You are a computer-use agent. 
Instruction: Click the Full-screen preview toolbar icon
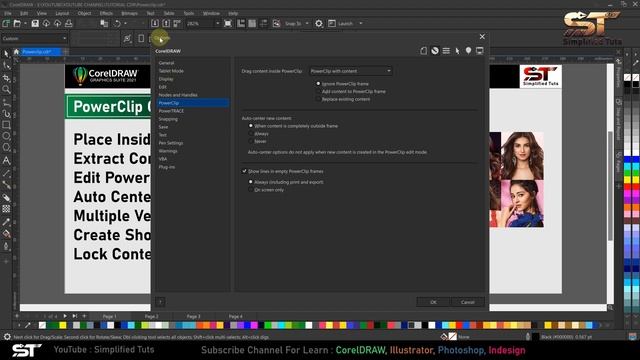[228, 23]
